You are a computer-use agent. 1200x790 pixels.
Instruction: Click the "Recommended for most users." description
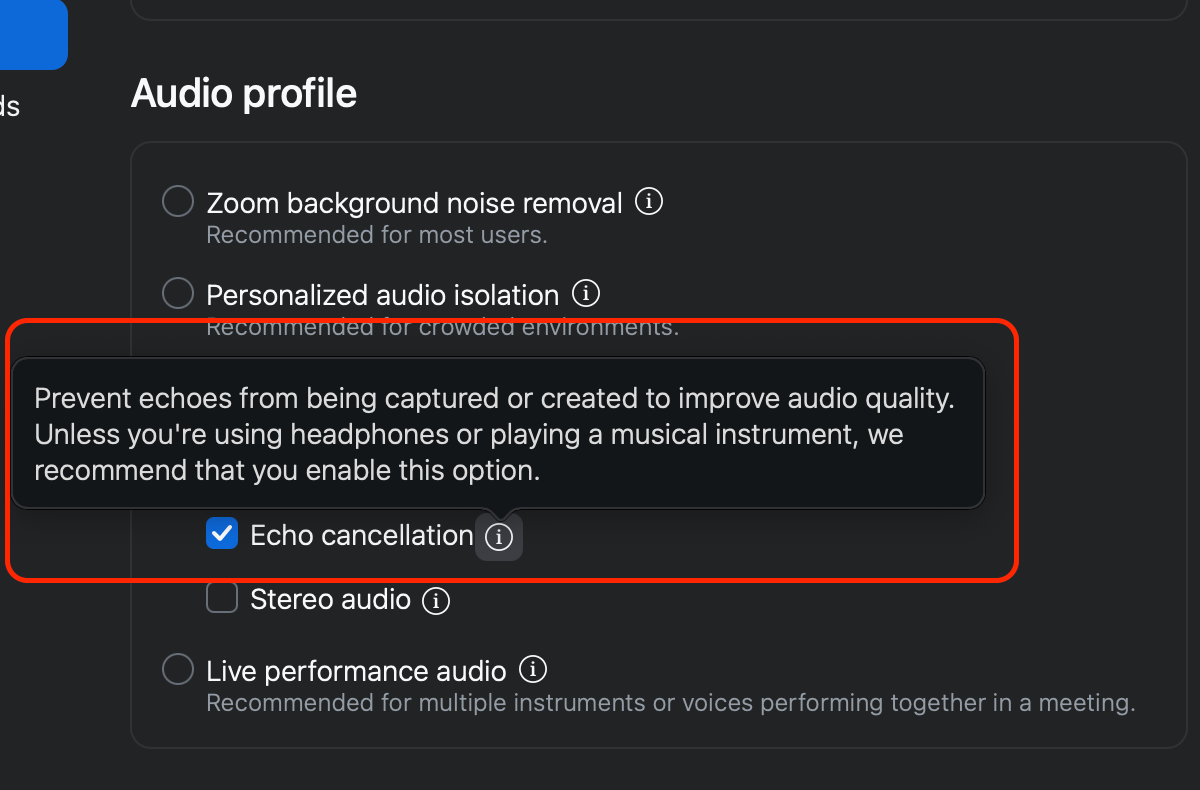(x=376, y=236)
